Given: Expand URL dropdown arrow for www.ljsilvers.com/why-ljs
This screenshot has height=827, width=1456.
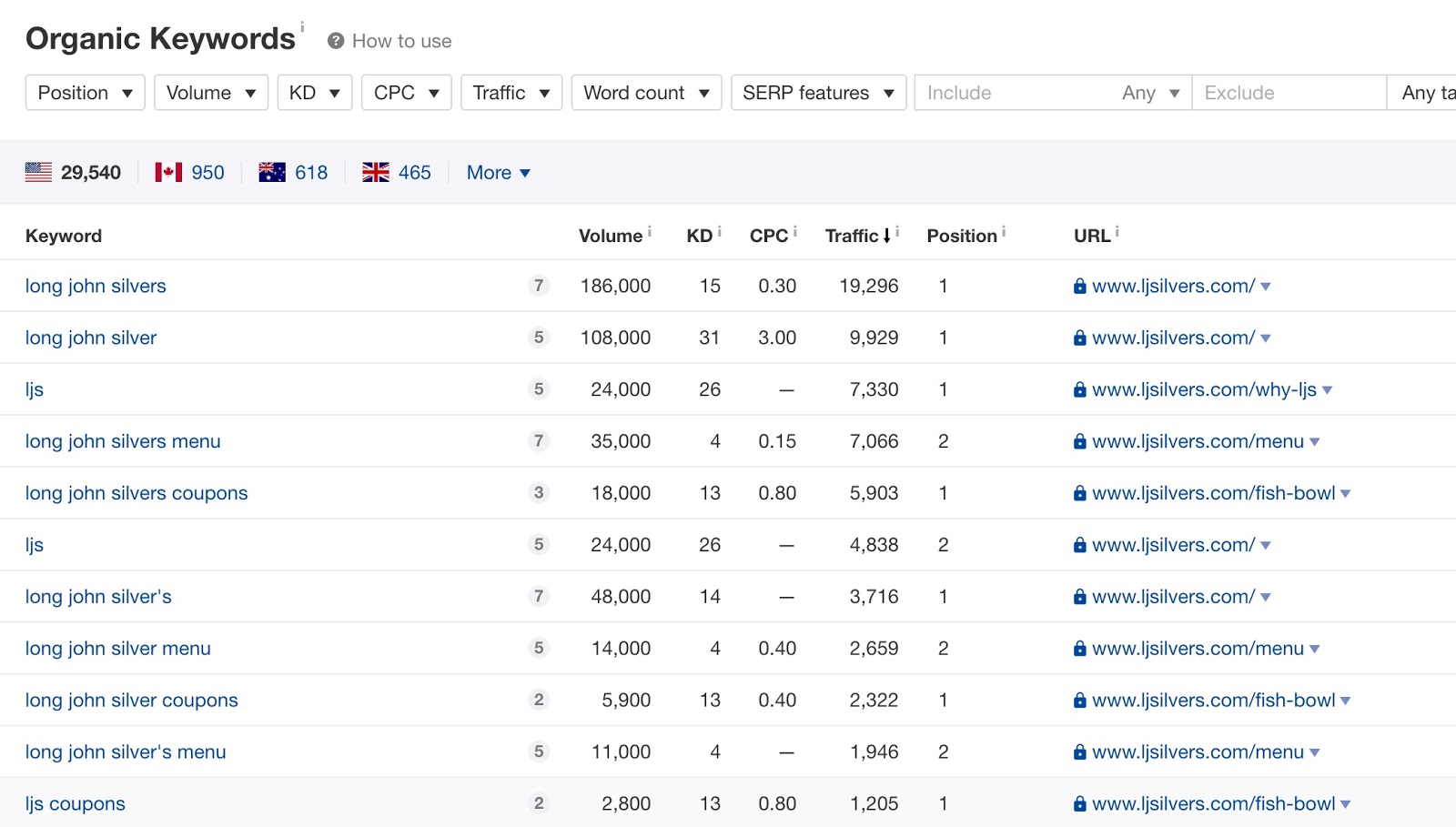Looking at the screenshot, I should [x=1328, y=390].
